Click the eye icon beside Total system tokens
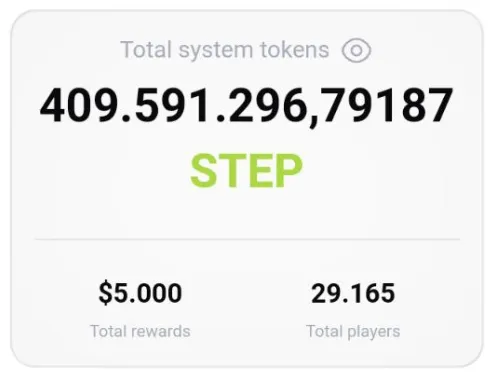The height and width of the screenshot is (373, 490). click(356, 50)
